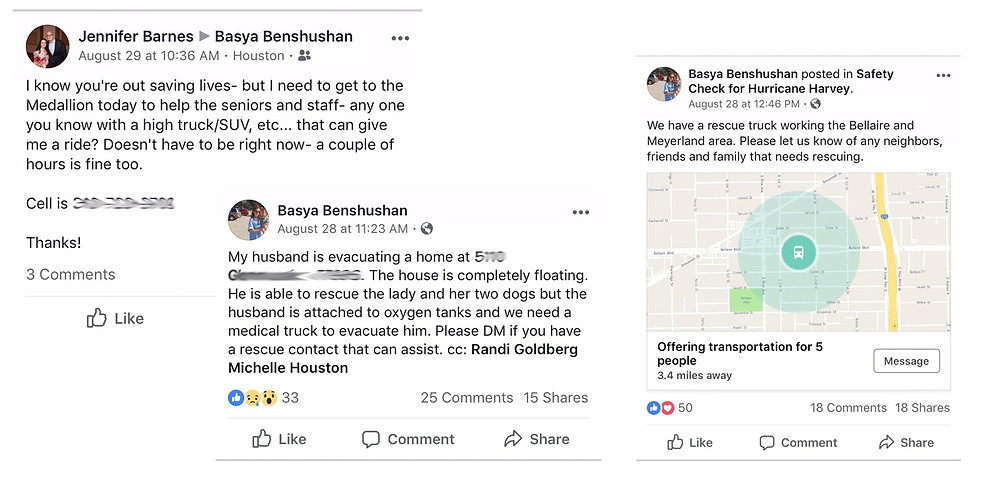View the 15 Shares count

(556, 398)
